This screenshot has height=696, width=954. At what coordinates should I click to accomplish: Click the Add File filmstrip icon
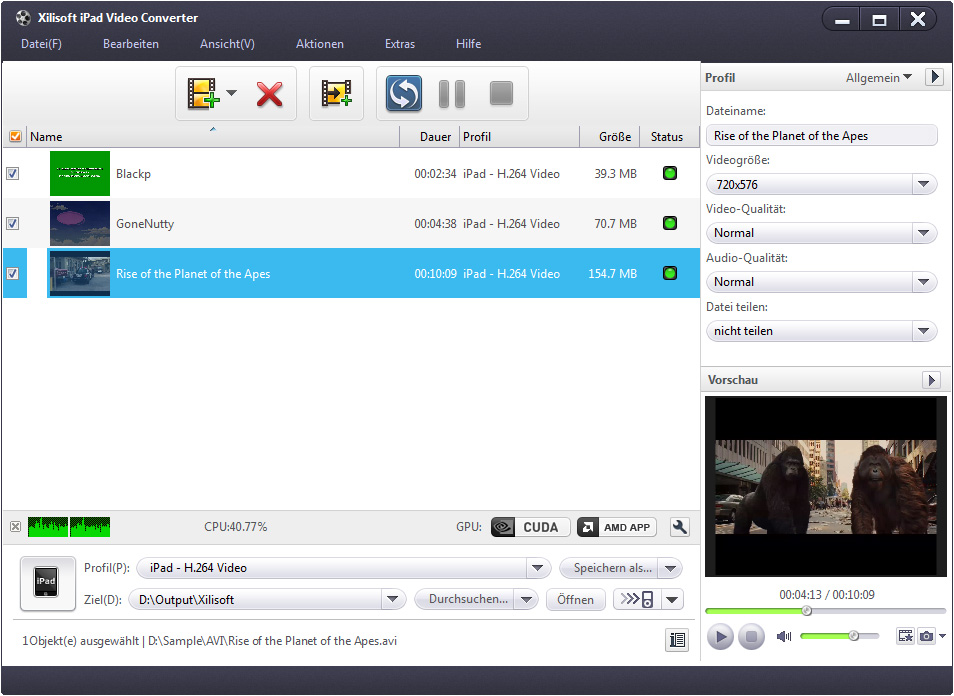203,94
